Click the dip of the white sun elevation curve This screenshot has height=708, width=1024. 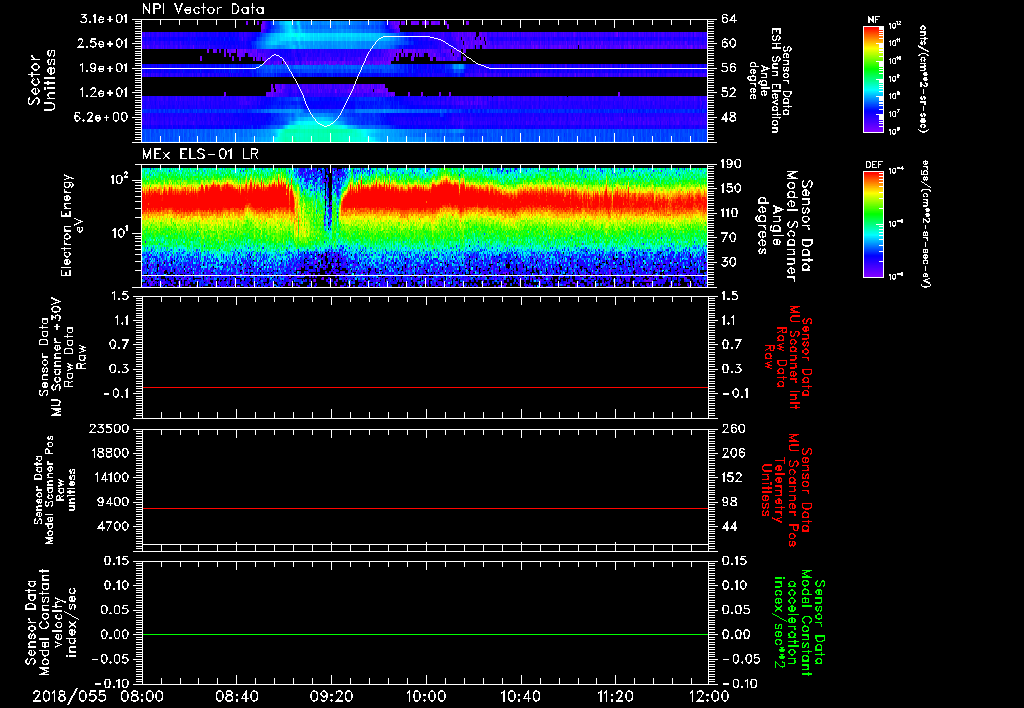click(325, 124)
